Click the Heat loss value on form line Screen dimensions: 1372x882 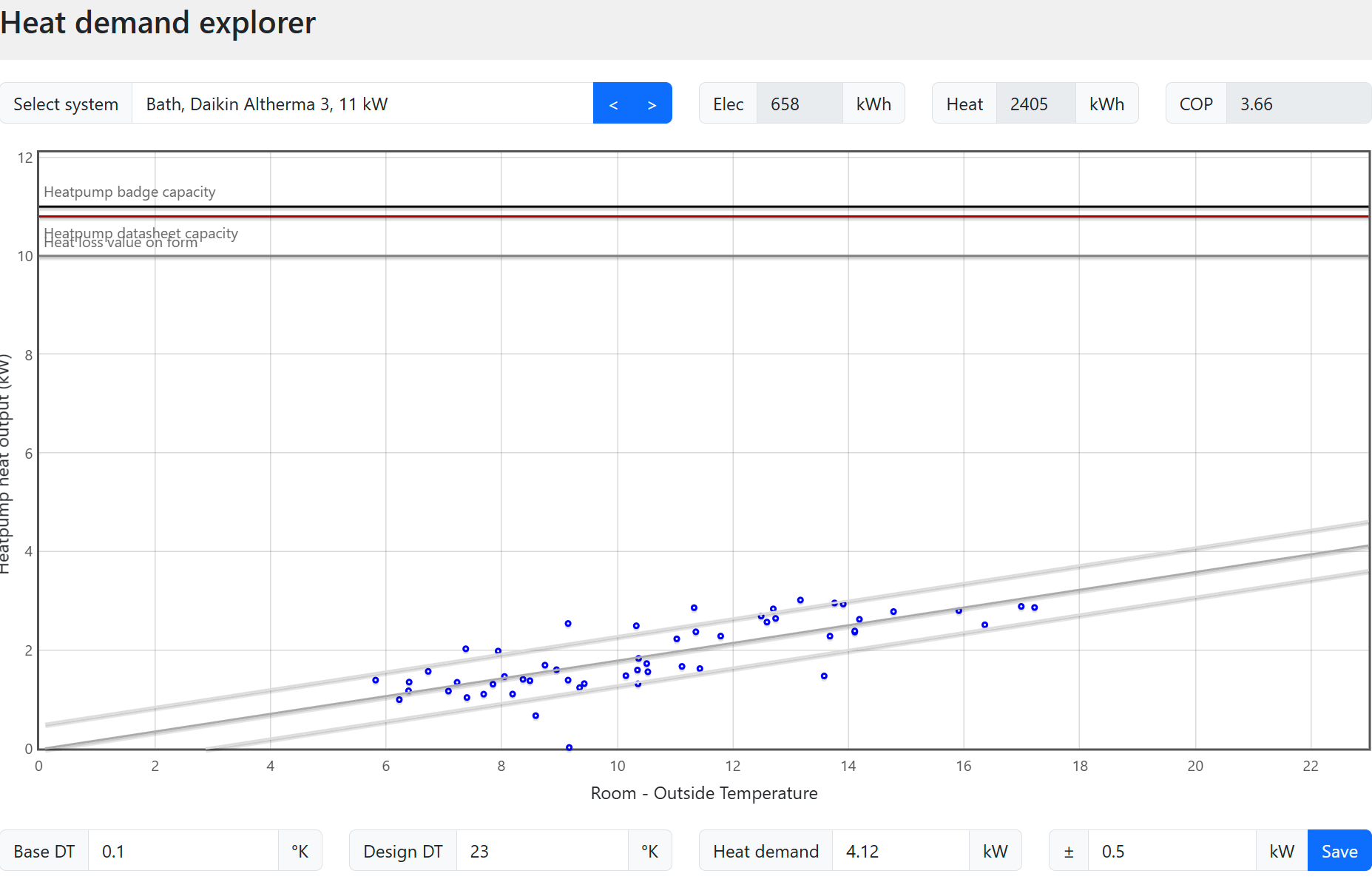pyautogui.click(x=703, y=256)
